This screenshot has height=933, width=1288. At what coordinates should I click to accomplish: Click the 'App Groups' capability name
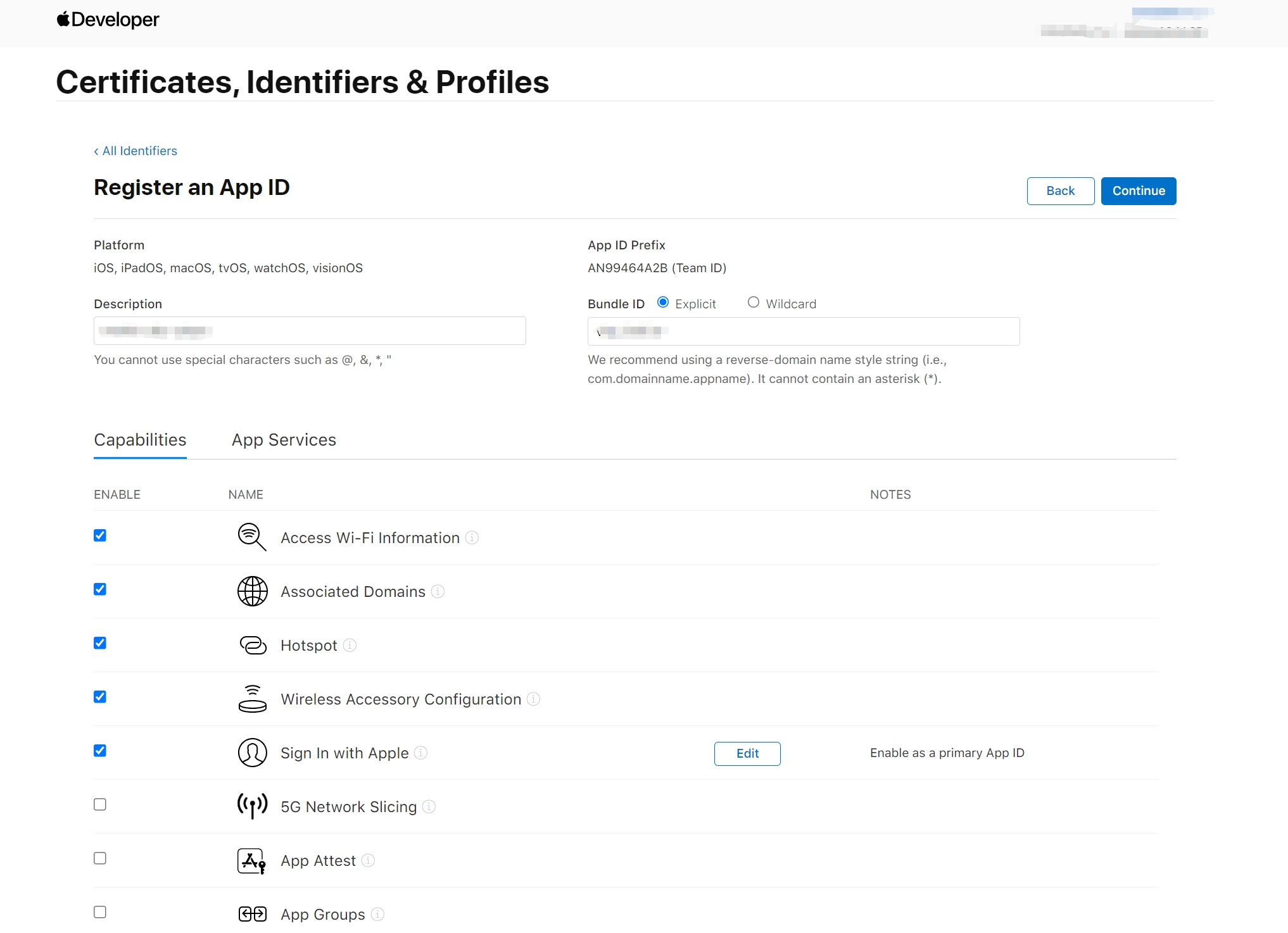coord(323,915)
